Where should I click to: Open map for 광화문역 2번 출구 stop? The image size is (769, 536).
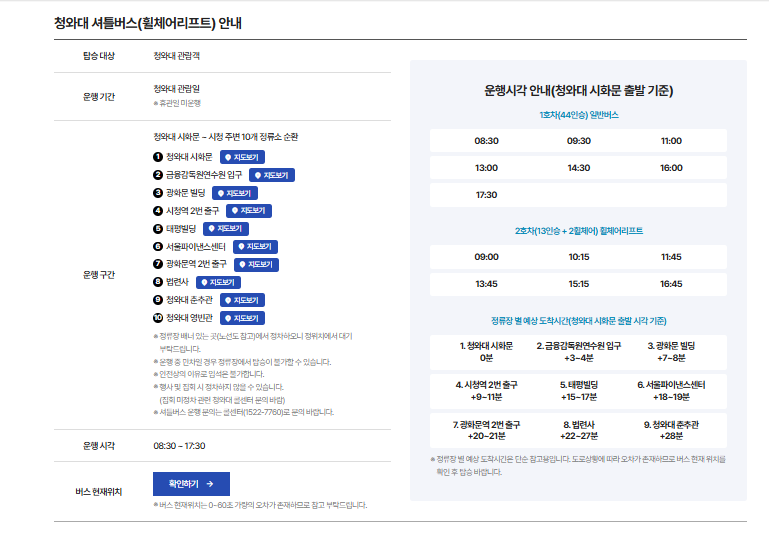pos(256,264)
